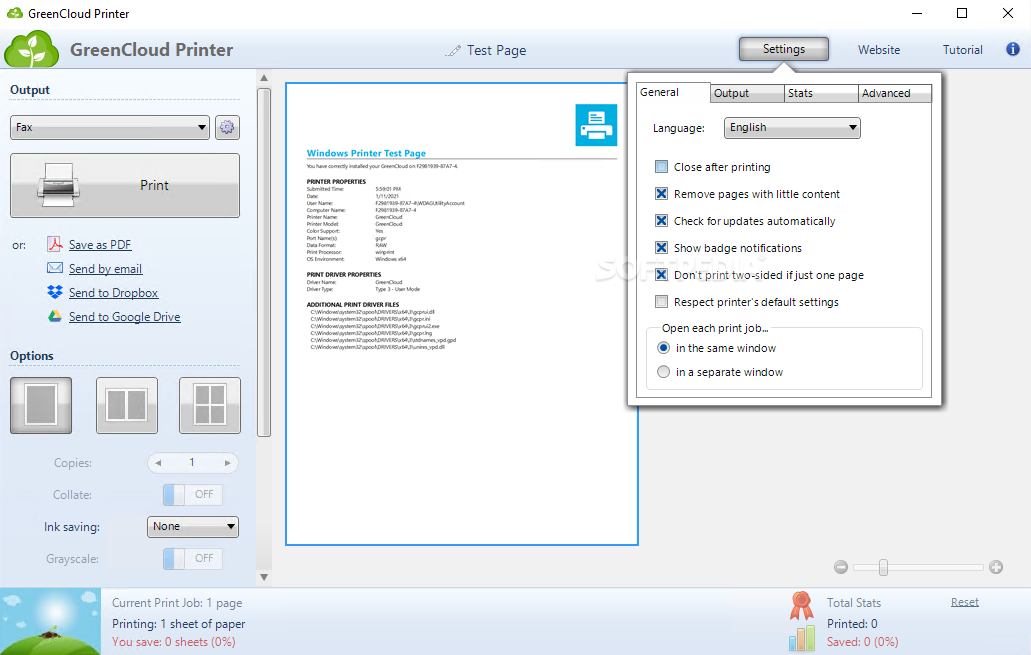Image resolution: width=1031 pixels, height=655 pixels.
Task: Click the 'You save: 0 sheets (0%)' text
Action: pyautogui.click(x=174, y=642)
